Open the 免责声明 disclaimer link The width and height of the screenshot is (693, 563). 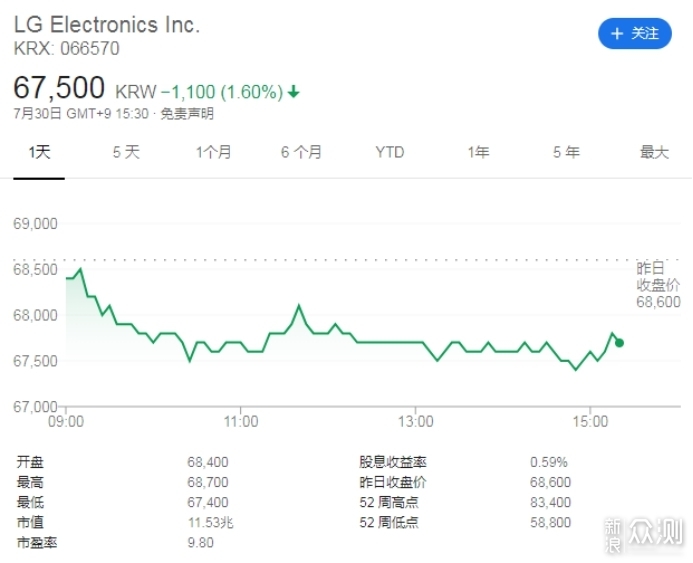187,114
